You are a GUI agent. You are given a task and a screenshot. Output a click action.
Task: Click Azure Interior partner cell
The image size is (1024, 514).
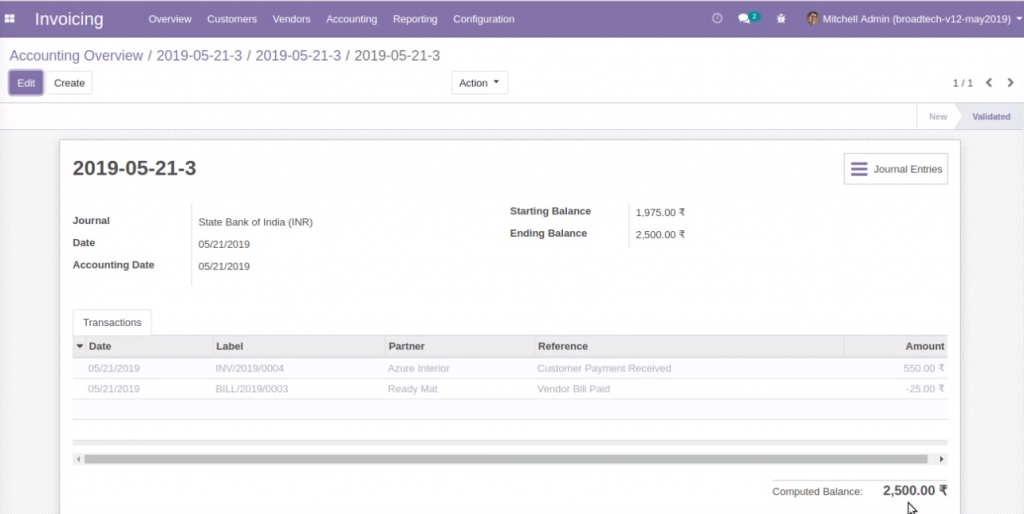coord(419,368)
